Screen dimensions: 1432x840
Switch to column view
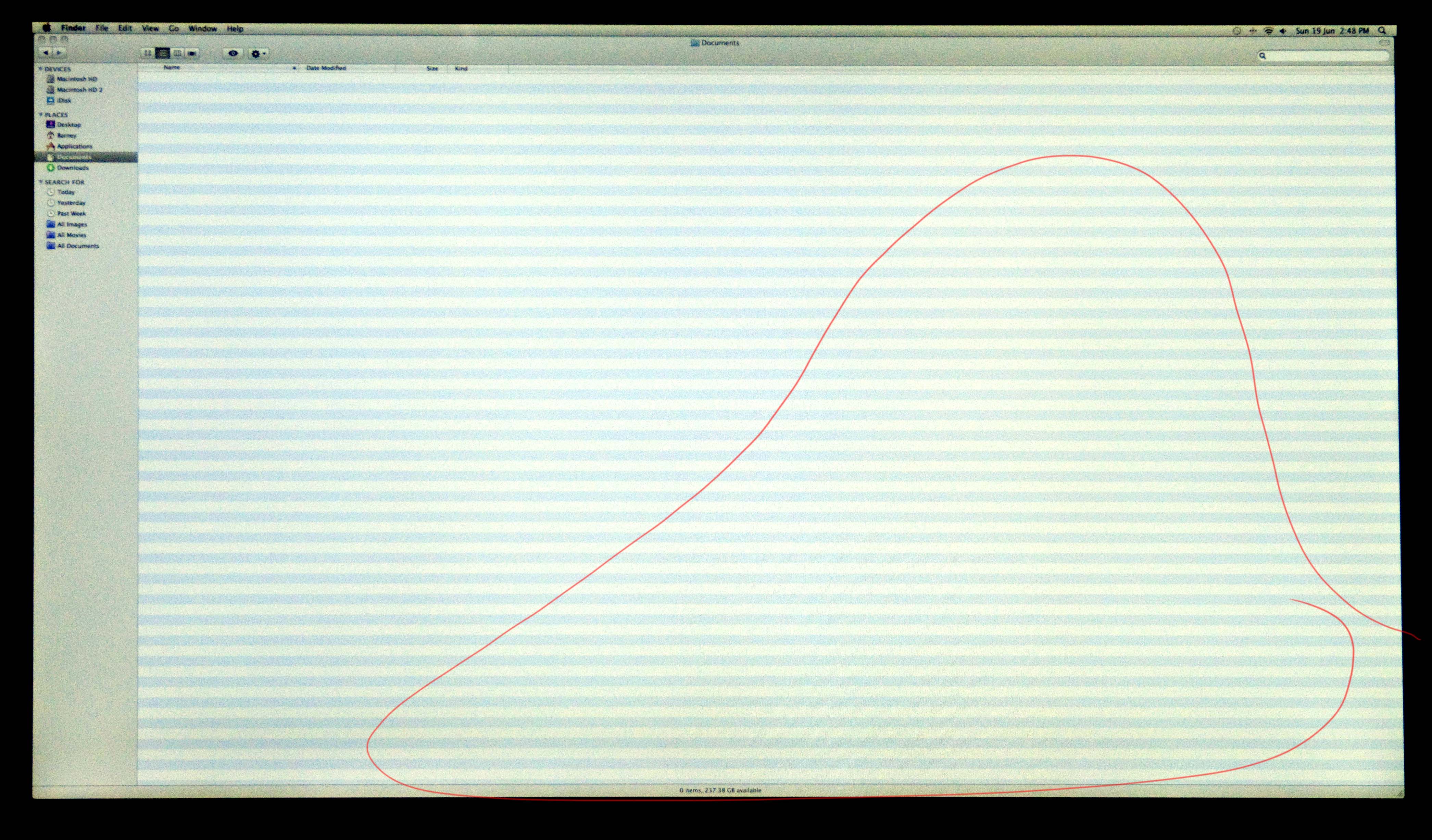point(177,53)
